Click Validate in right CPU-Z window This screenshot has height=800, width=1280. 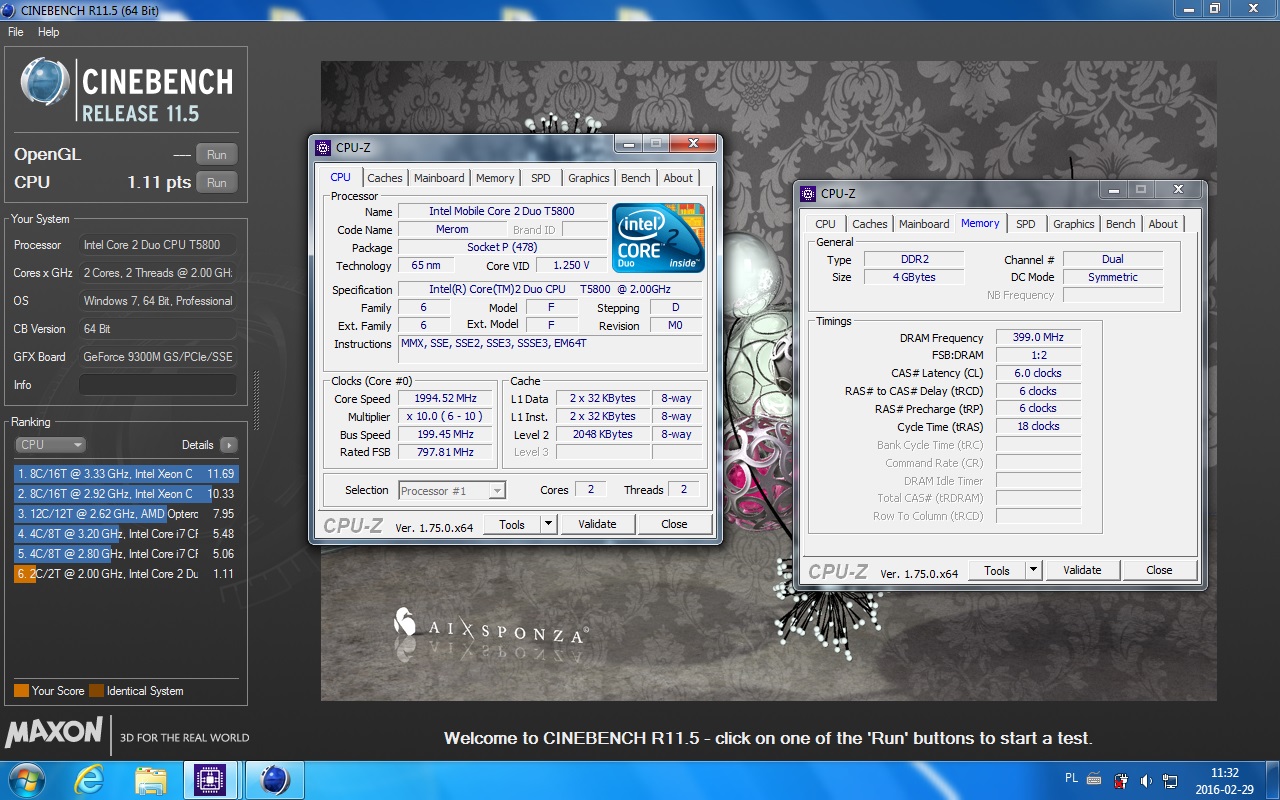pyautogui.click(x=1082, y=570)
